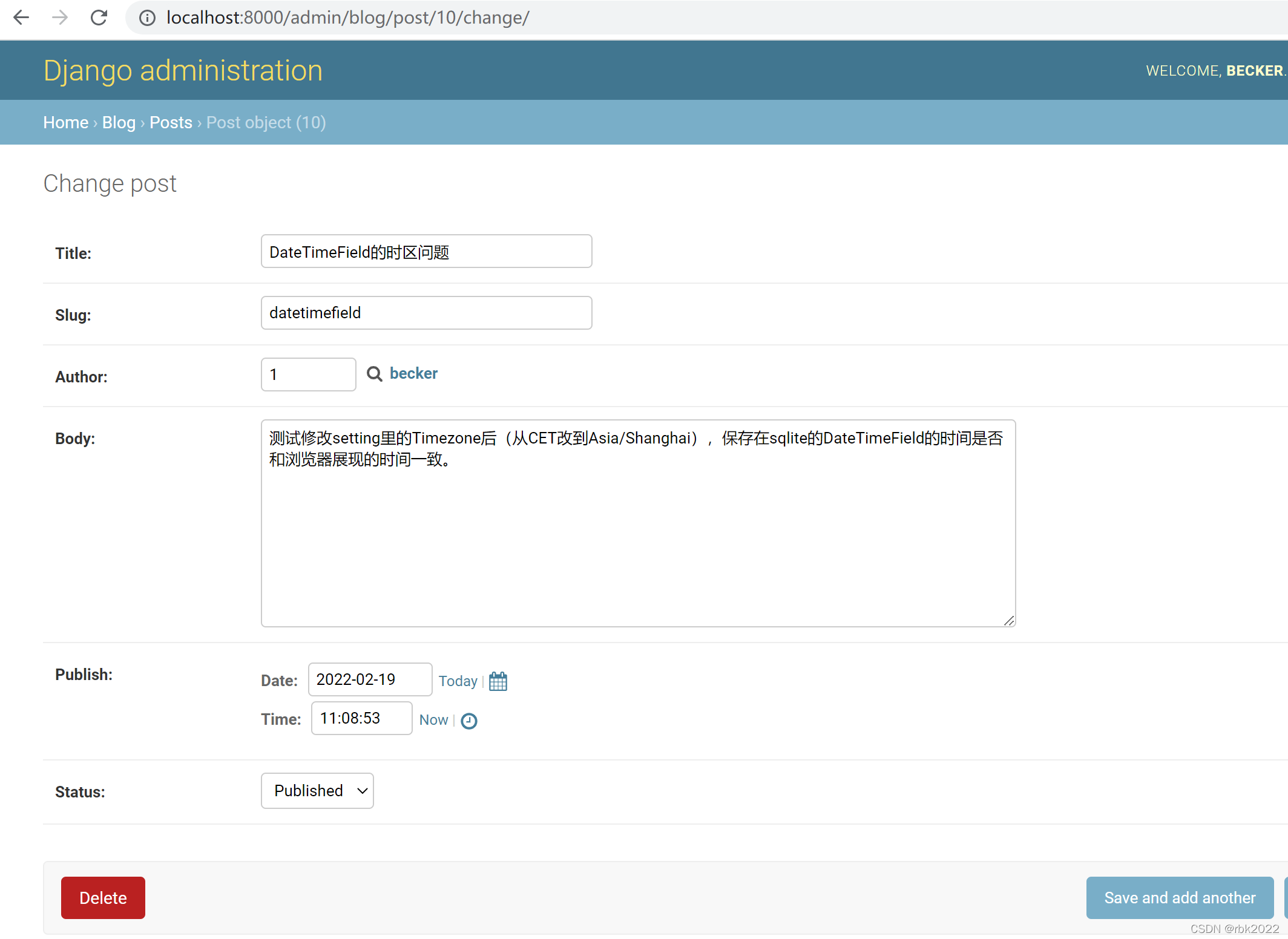Screen dimensions: 1288x939
Task: Open the calendar date picker icon
Action: point(498,681)
